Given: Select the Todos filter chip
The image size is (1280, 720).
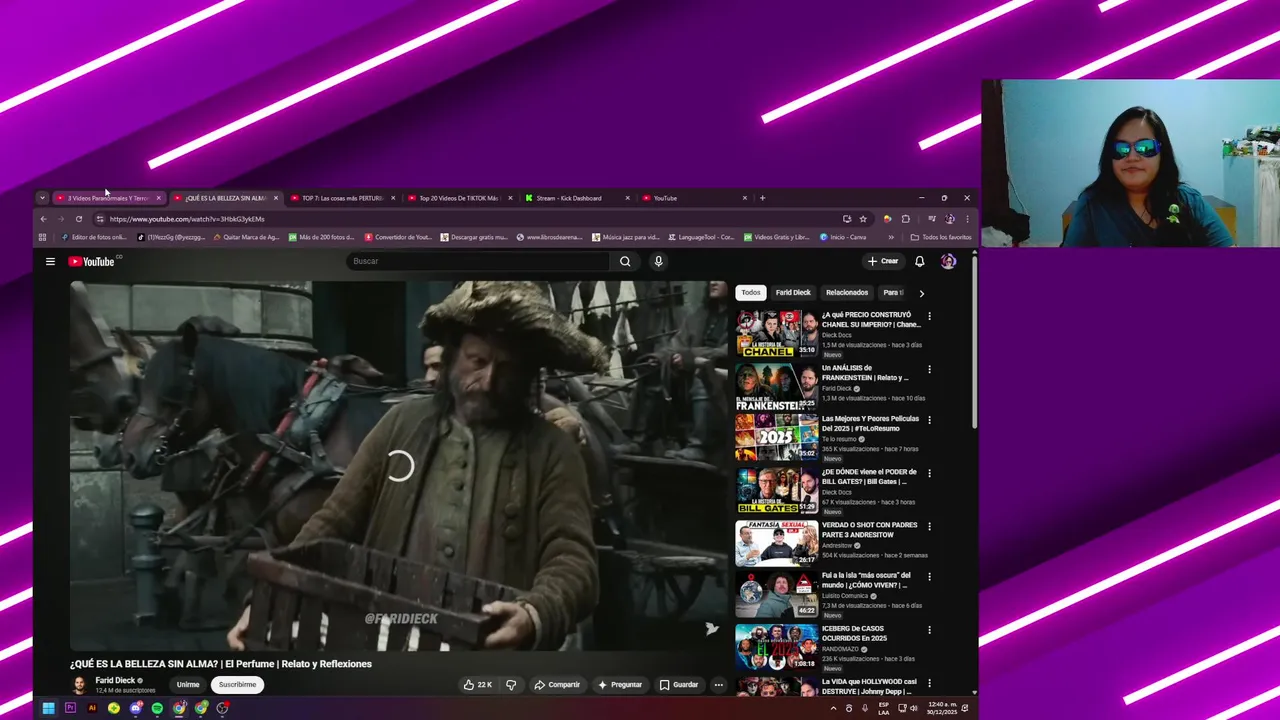Looking at the screenshot, I should (x=751, y=293).
